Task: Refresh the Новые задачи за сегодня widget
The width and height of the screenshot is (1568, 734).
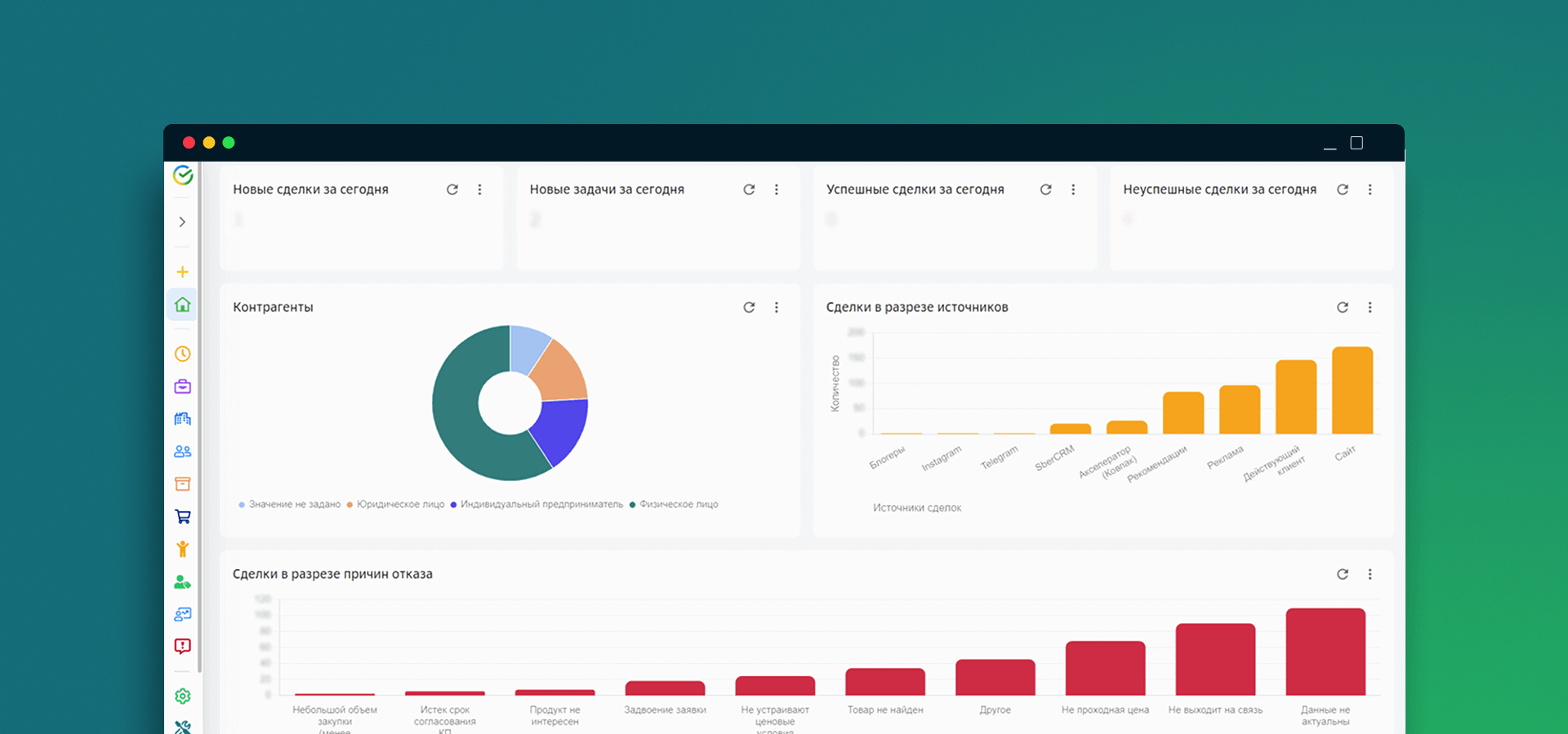Action: coord(749,189)
